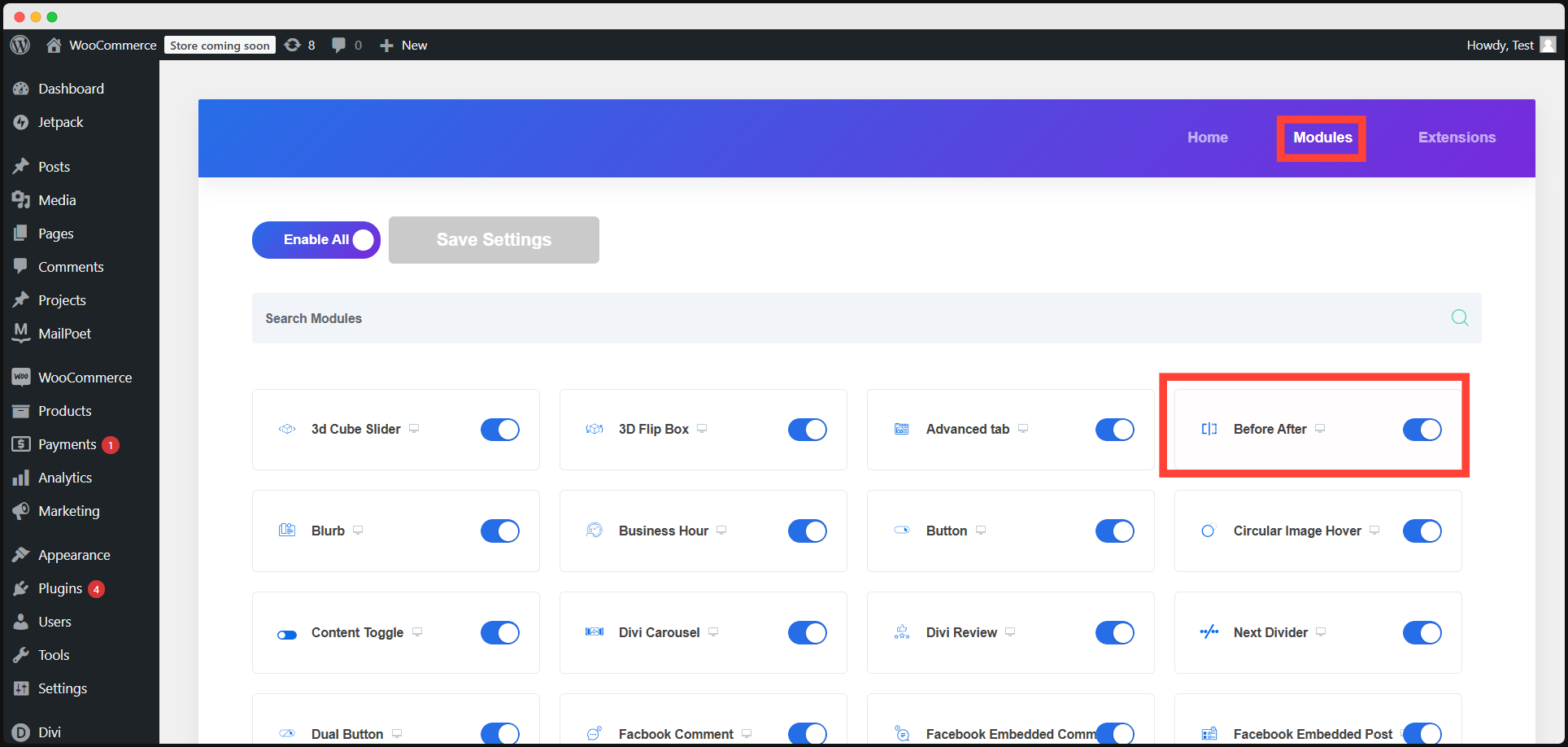Click the demo monitor icon beside 3d Cube Slider
1568x747 pixels.
tap(414, 429)
